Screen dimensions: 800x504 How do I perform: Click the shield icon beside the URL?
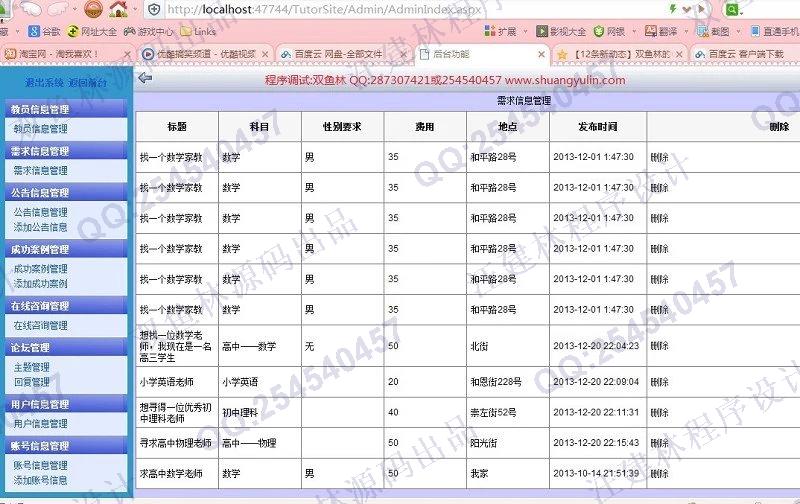pos(154,9)
